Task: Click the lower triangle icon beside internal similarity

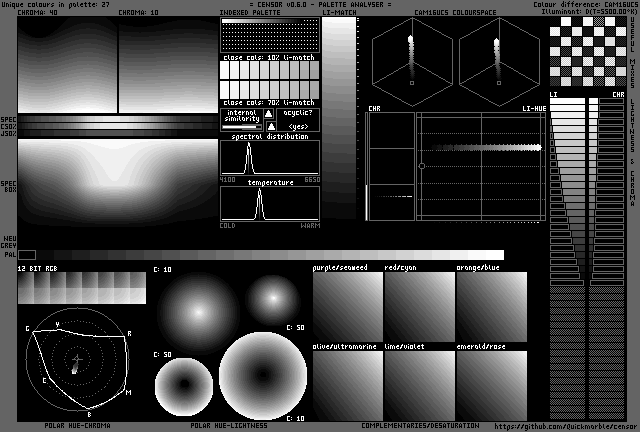Action: 271,126
